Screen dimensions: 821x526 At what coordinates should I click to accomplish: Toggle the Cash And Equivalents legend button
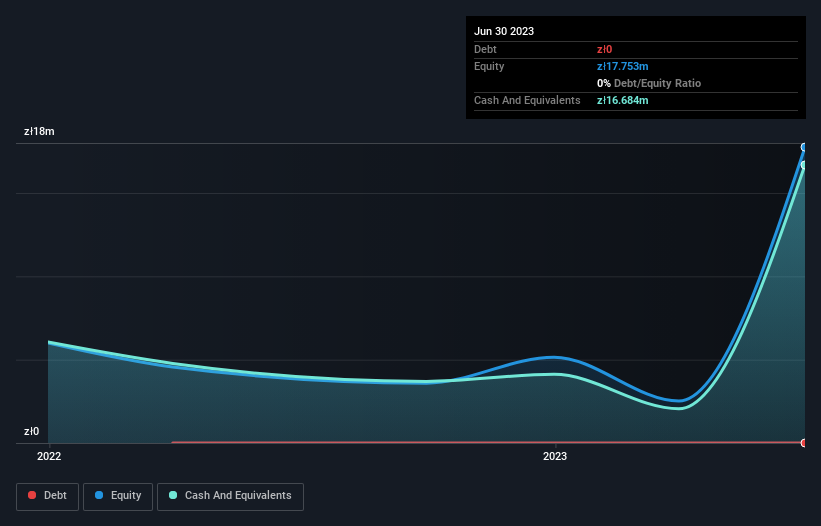230,496
